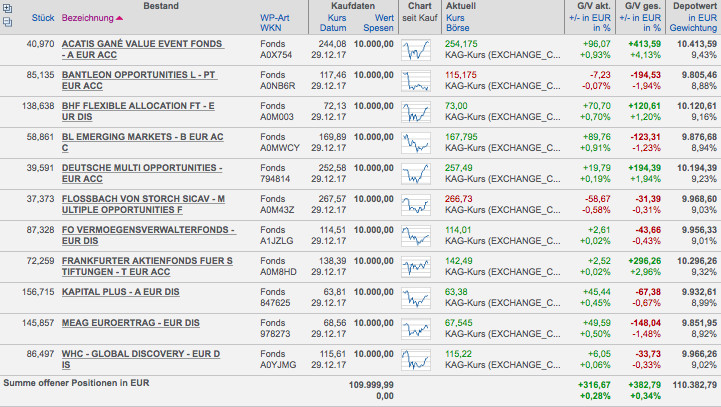Sort by the Kaufdaten Kurs header
Image resolution: width=721 pixels, height=407 pixels.
coord(337,18)
